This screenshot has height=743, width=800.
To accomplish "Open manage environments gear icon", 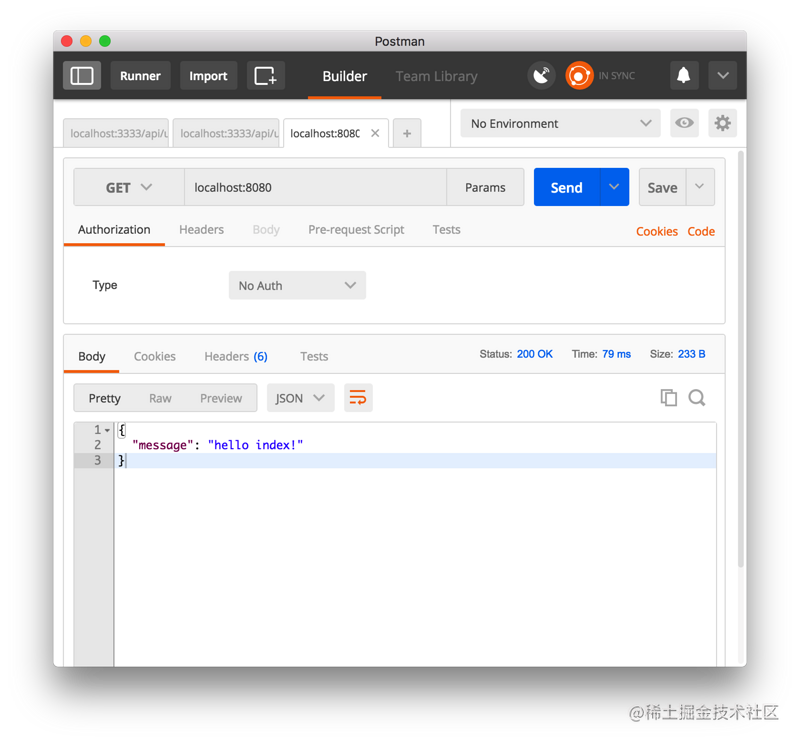I will coord(722,123).
